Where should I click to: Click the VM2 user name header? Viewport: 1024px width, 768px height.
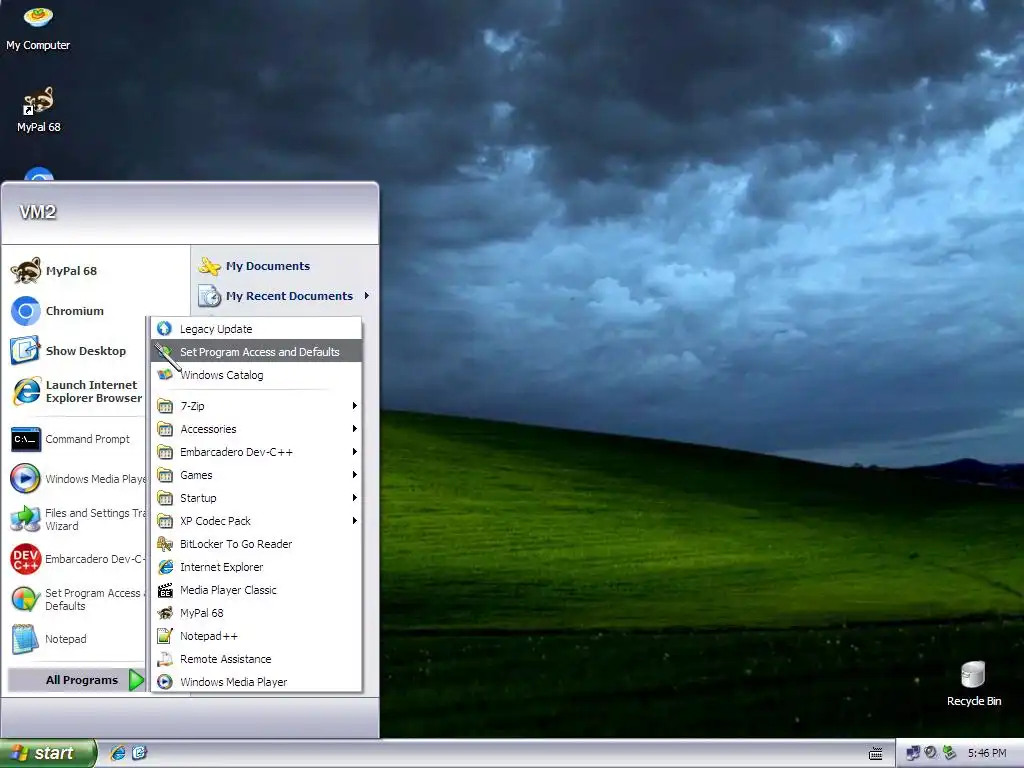(38, 212)
